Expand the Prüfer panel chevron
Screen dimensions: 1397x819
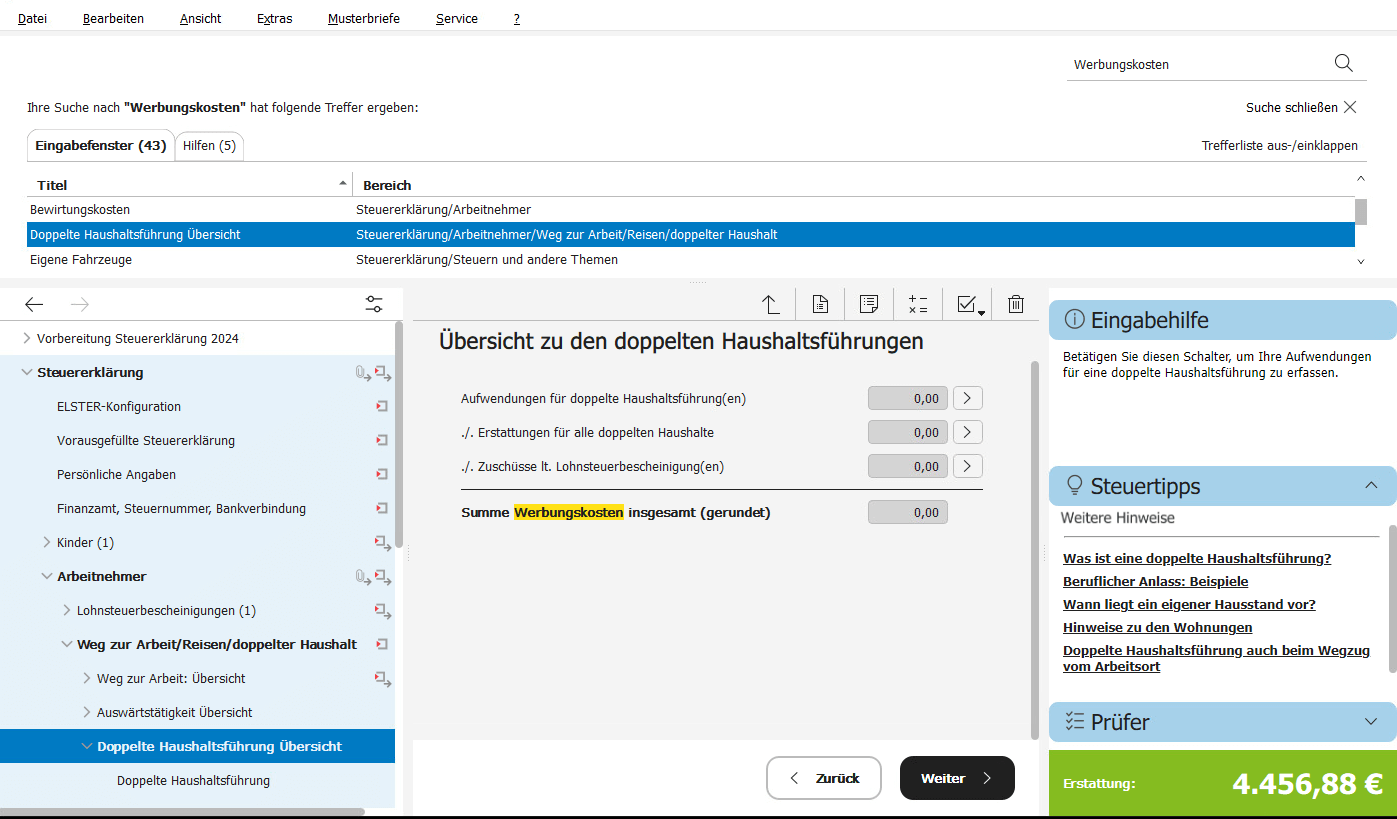(1371, 721)
